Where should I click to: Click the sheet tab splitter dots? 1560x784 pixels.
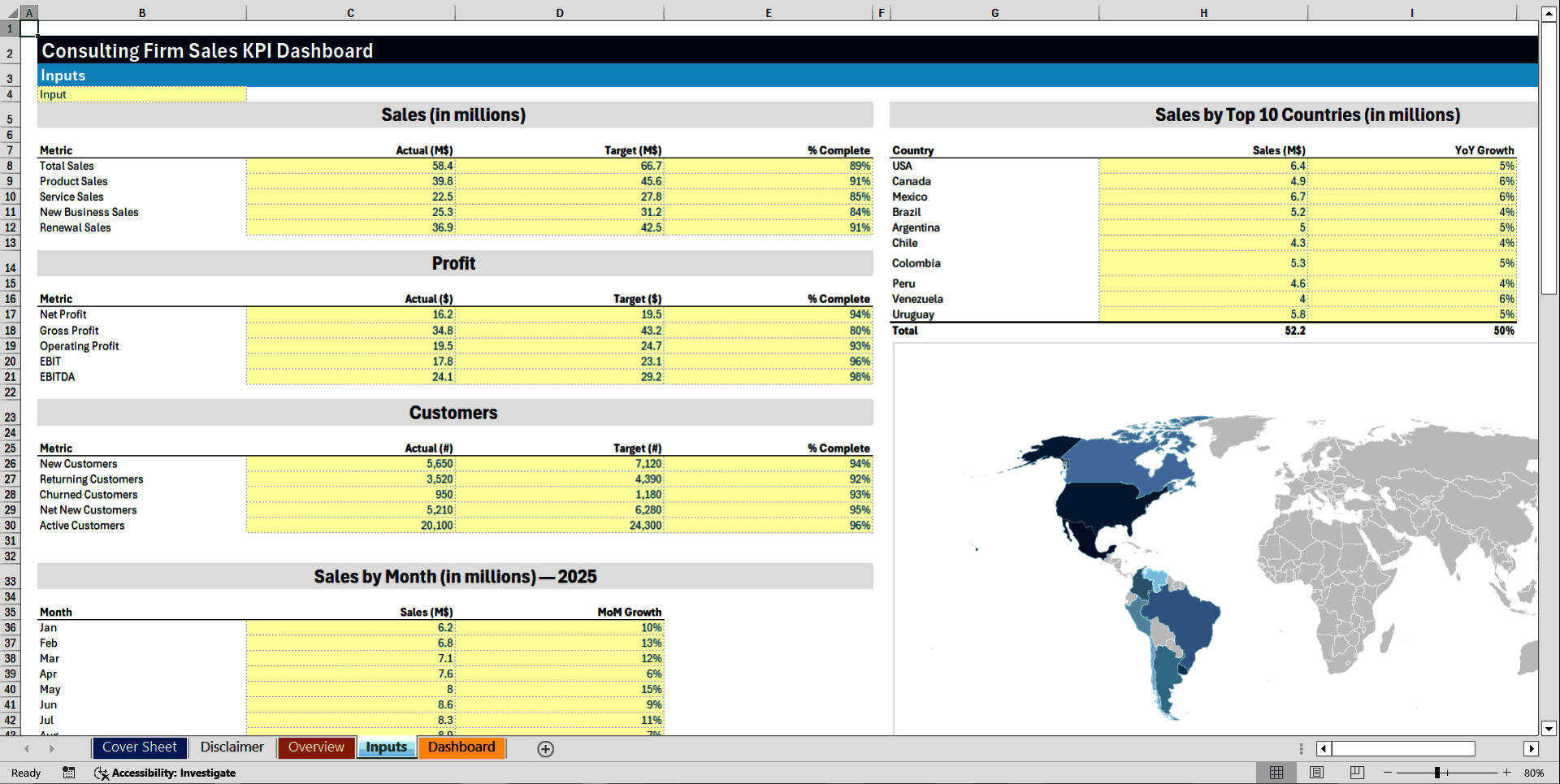[x=1301, y=749]
